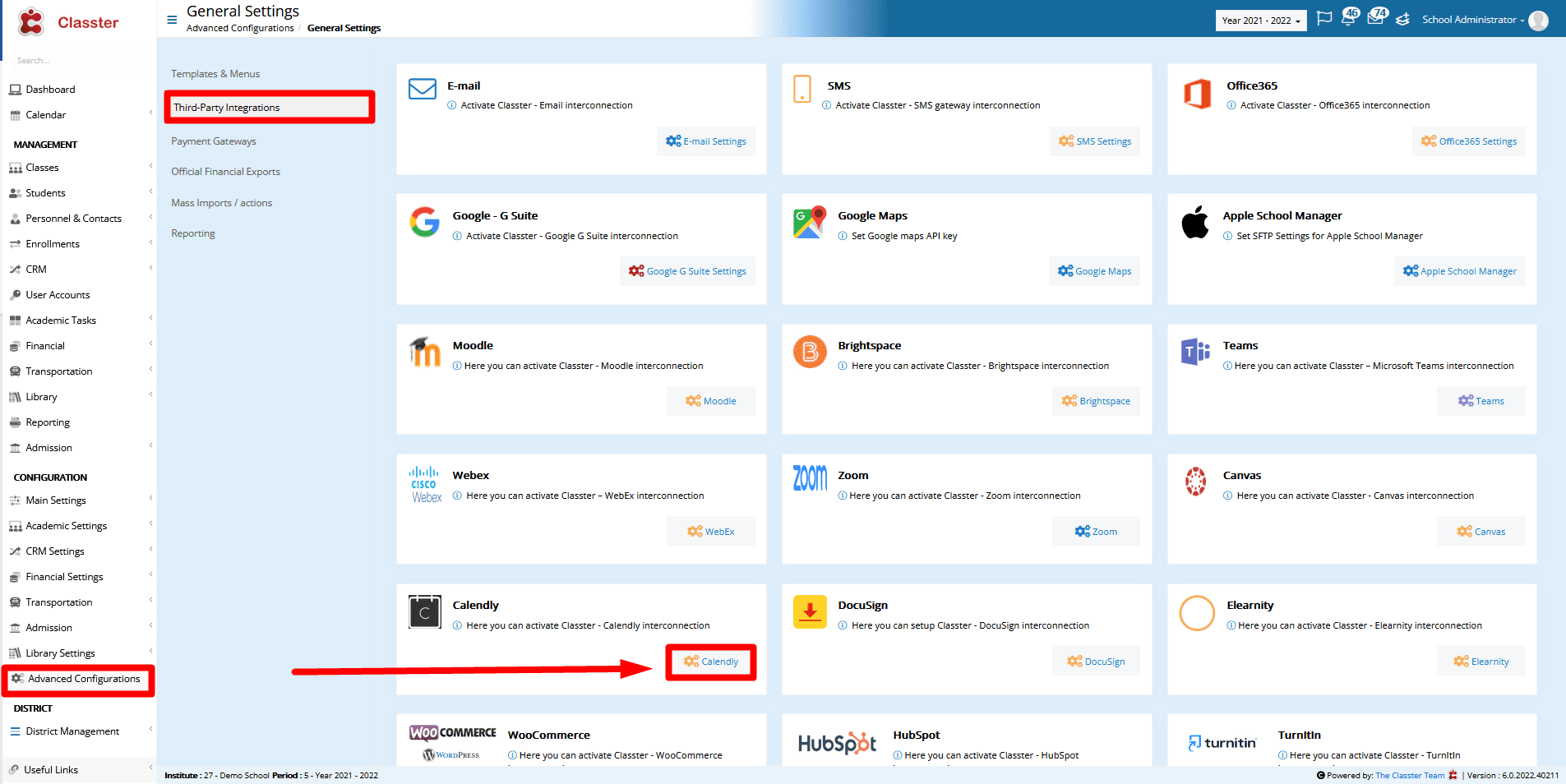Image resolution: width=1566 pixels, height=784 pixels.
Task: Click the E-mail envelope icon
Action: click(423, 89)
